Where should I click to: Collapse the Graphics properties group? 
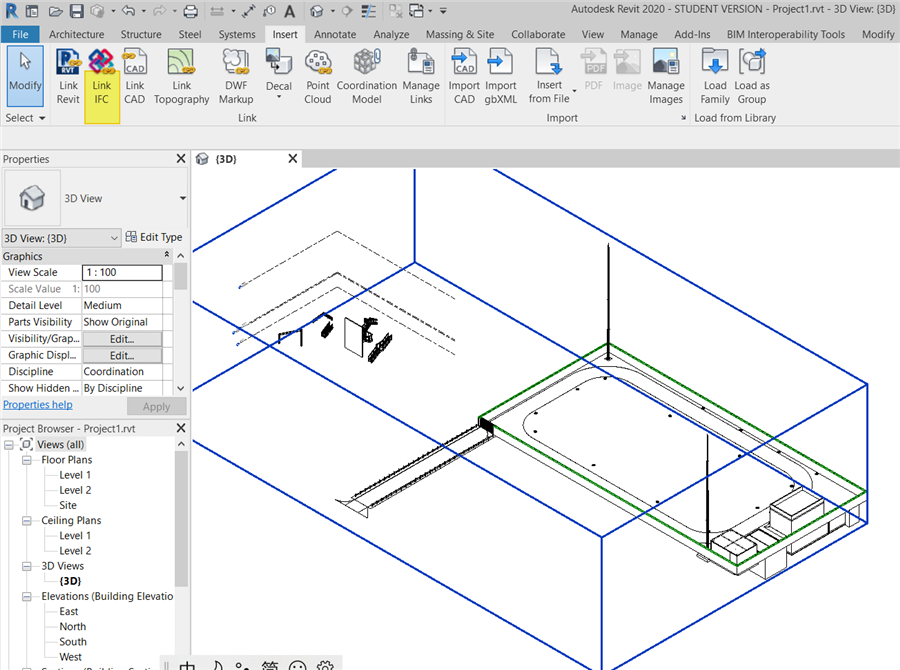167,254
